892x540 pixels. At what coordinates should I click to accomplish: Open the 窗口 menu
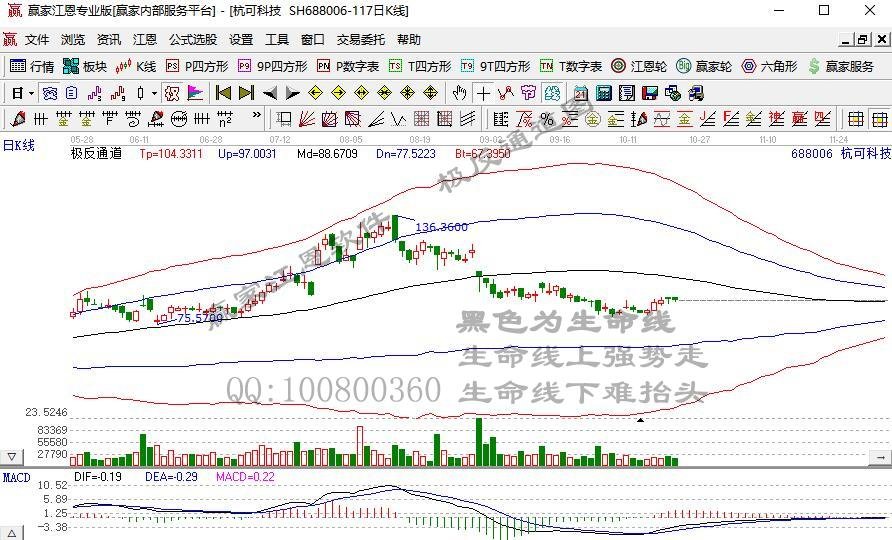(313, 40)
